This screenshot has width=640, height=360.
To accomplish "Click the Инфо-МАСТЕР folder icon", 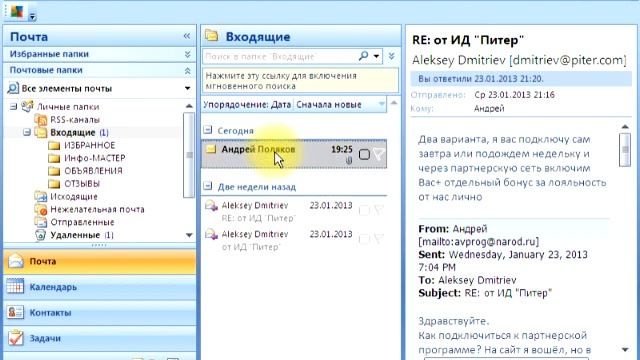I will pos(54,158).
